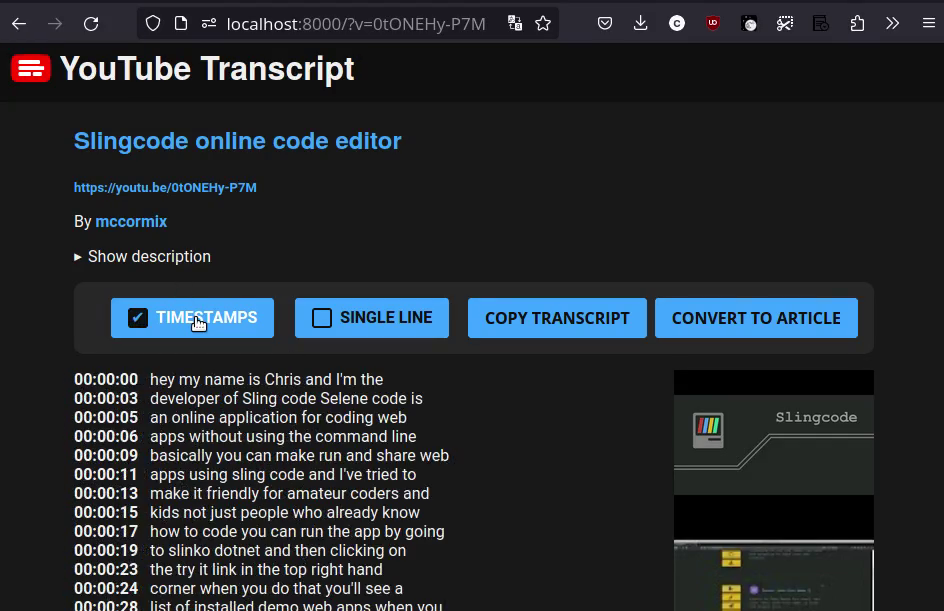Click timestamp 00:00:24
This screenshot has height=611, width=944.
[x=106, y=589]
